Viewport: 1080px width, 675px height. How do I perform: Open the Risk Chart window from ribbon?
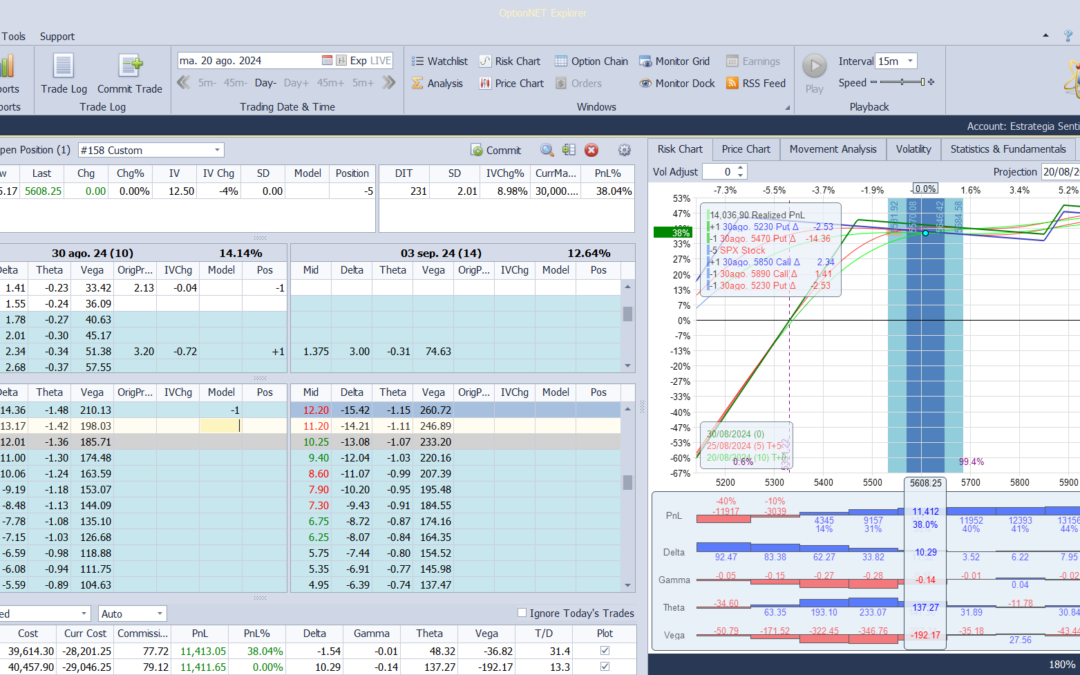510,61
